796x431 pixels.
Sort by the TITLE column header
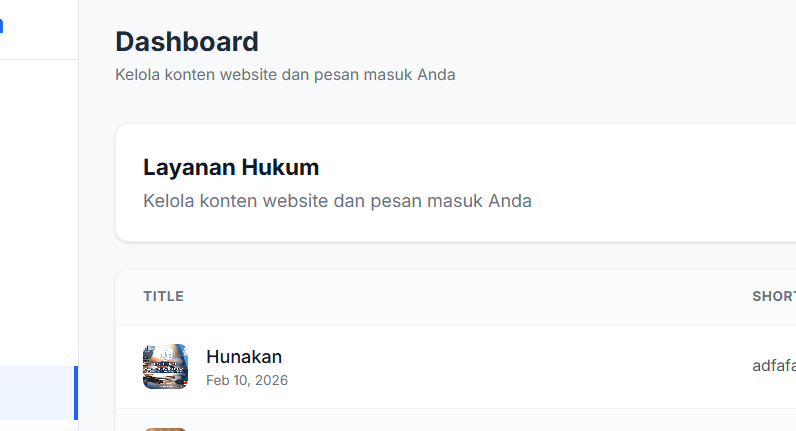(x=163, y=296)
